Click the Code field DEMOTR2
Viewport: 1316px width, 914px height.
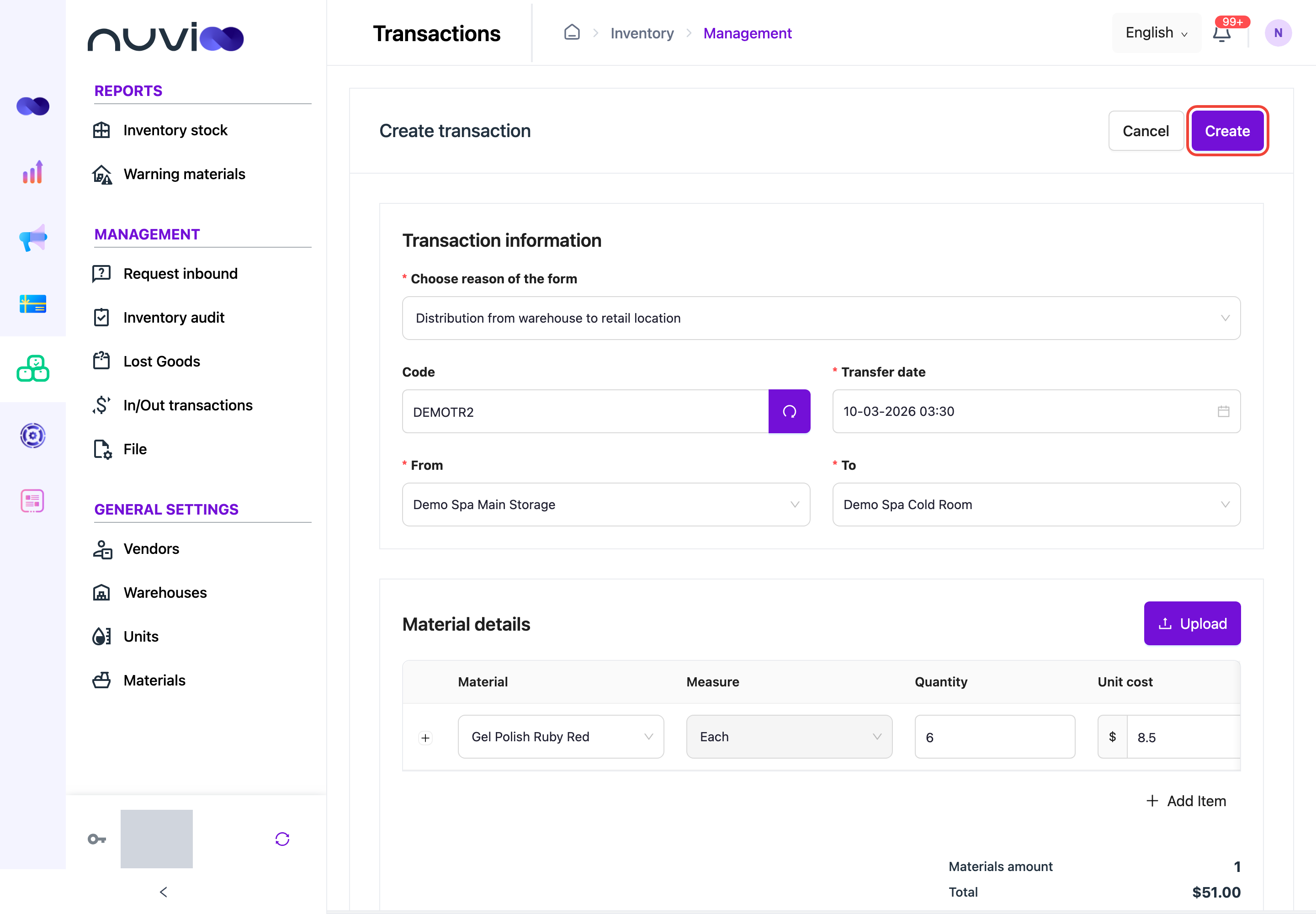(x=585, y=411)
